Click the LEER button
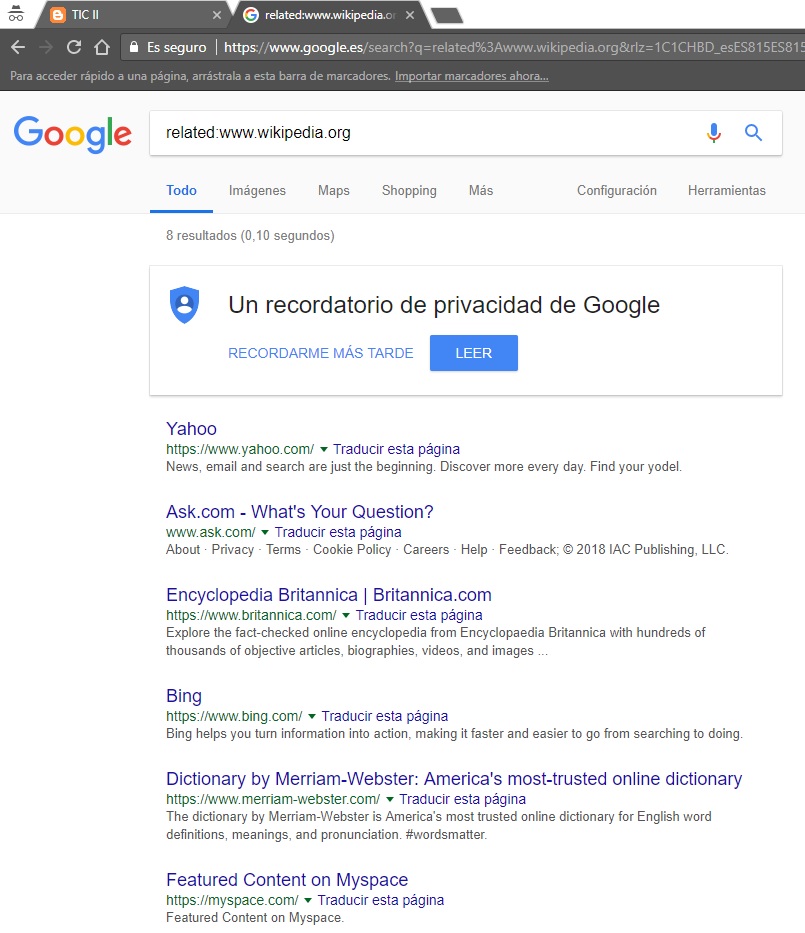The image size is (805, 933). click(473, 352)
